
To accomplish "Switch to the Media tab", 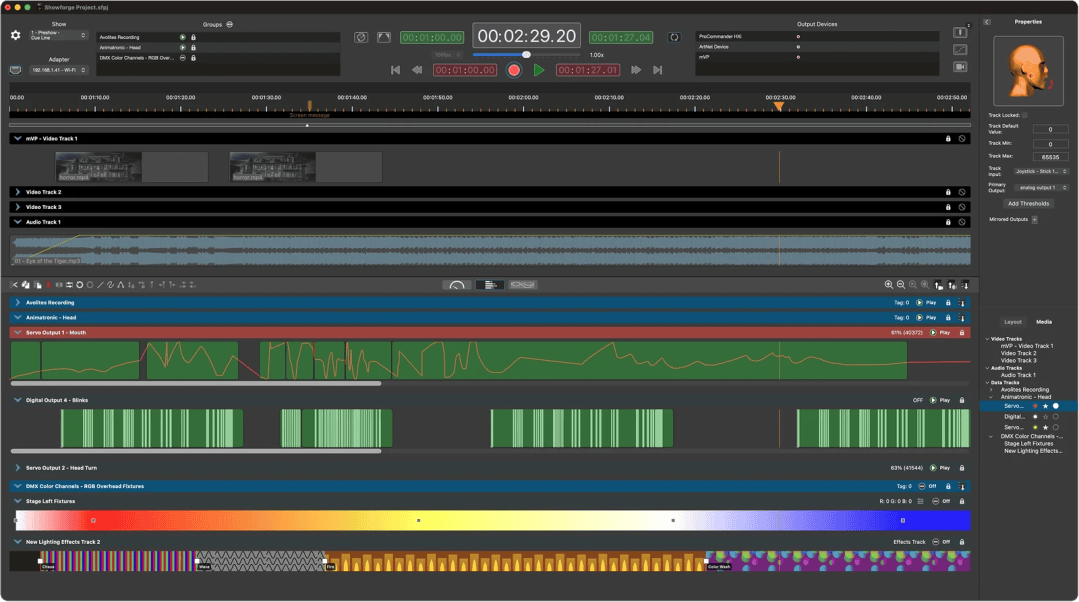I will click(1044, 322).
